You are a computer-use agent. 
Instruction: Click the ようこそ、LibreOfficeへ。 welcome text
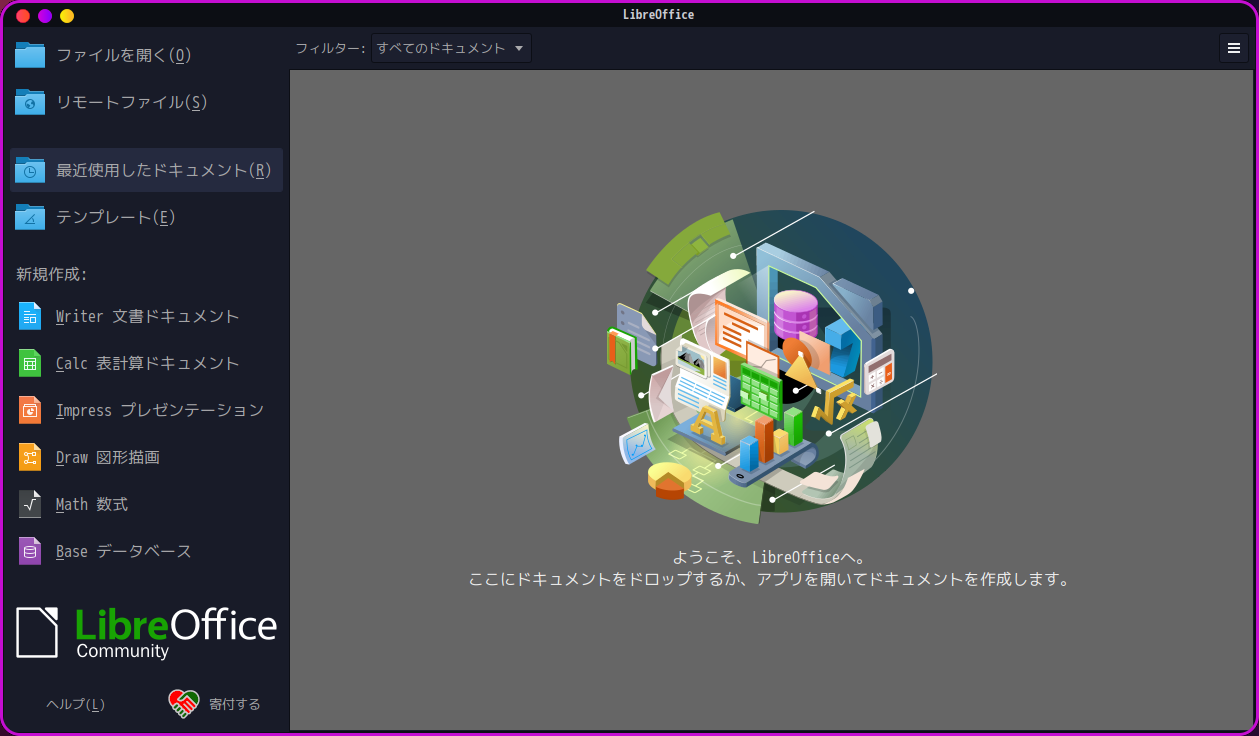pyautogui.click(x=770, y=557)
